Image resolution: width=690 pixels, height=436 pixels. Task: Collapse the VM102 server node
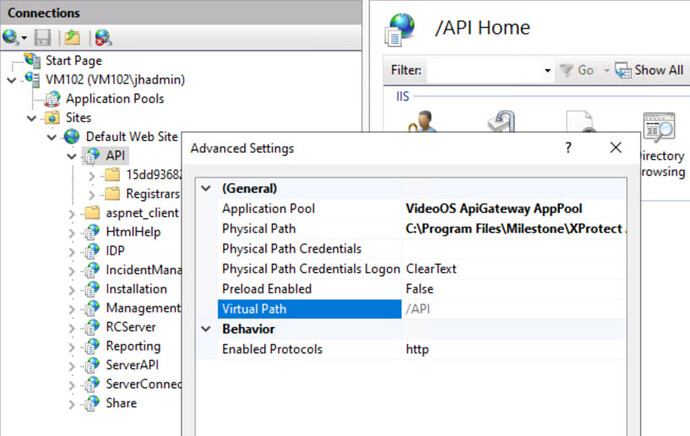12,80
